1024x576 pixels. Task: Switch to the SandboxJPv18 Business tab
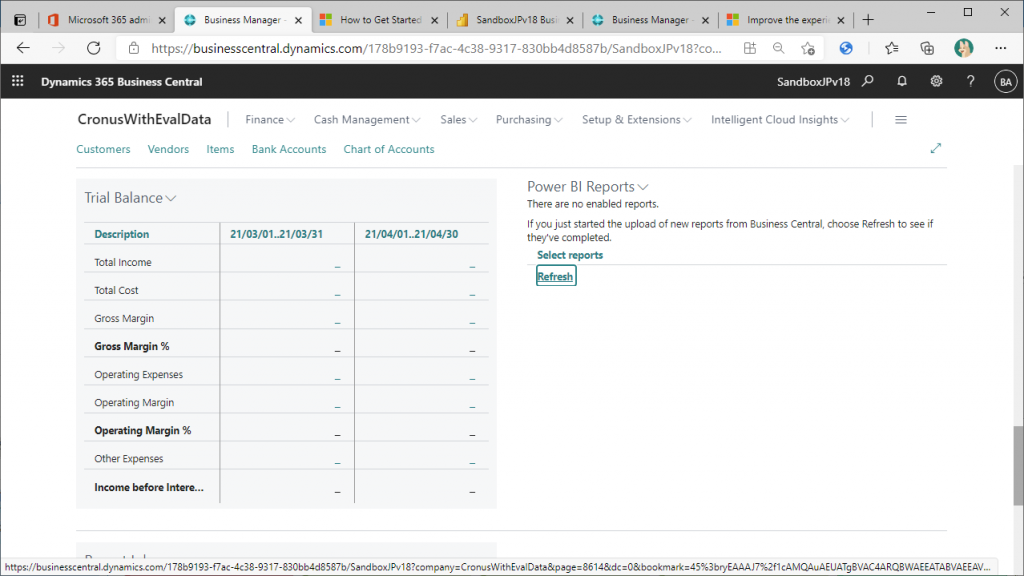tap(516, 20)
